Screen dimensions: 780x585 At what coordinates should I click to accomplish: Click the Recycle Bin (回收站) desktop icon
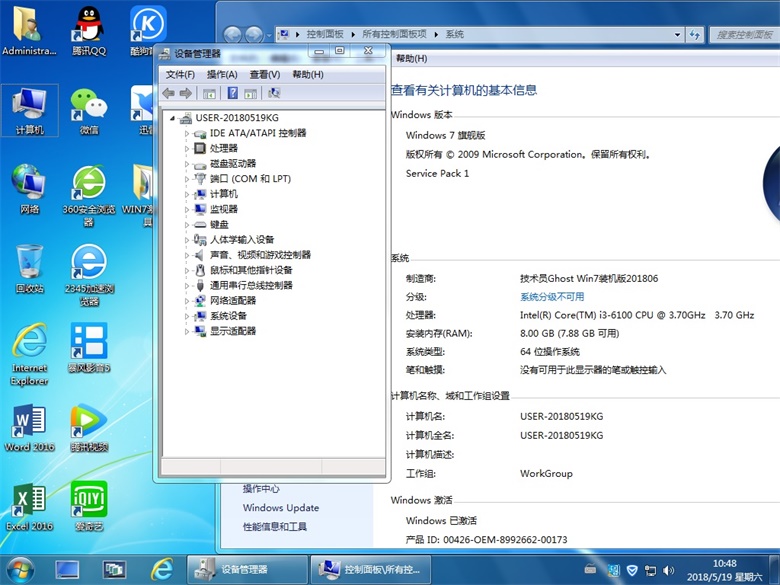(x=29, y=267)
